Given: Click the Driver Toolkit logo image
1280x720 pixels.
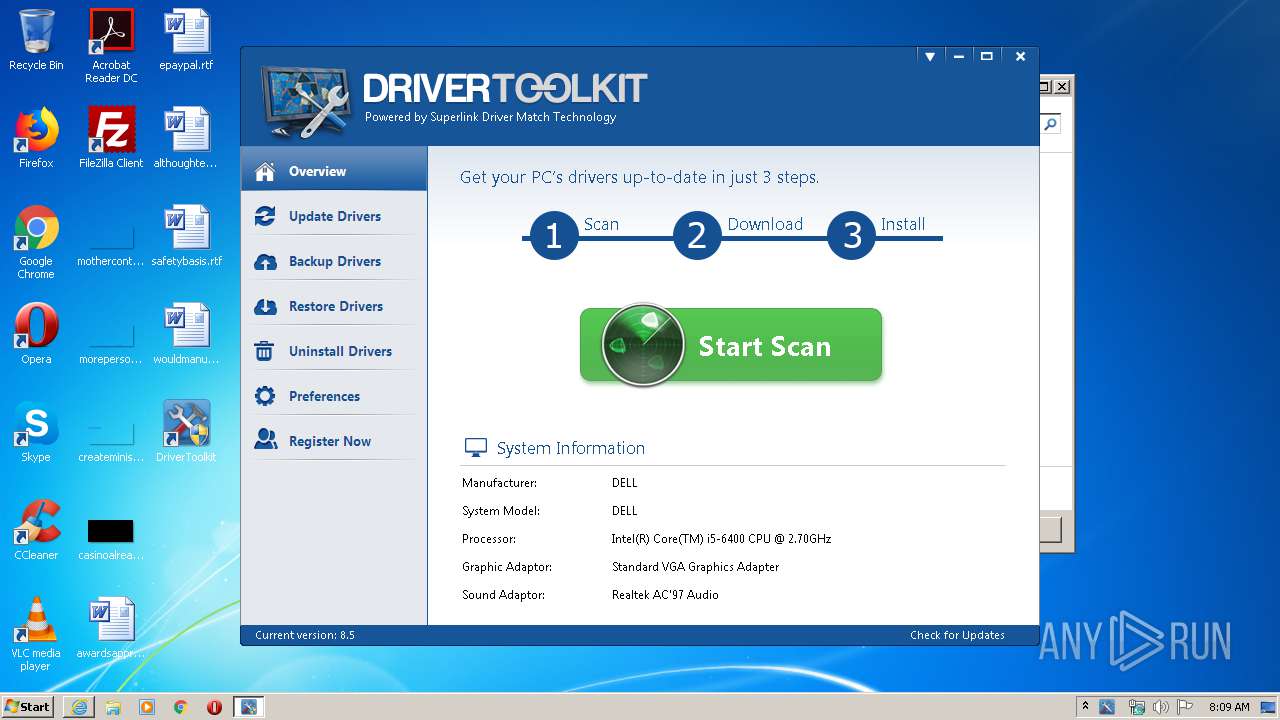Looking at the screenshot, I should tap(305, 100).
